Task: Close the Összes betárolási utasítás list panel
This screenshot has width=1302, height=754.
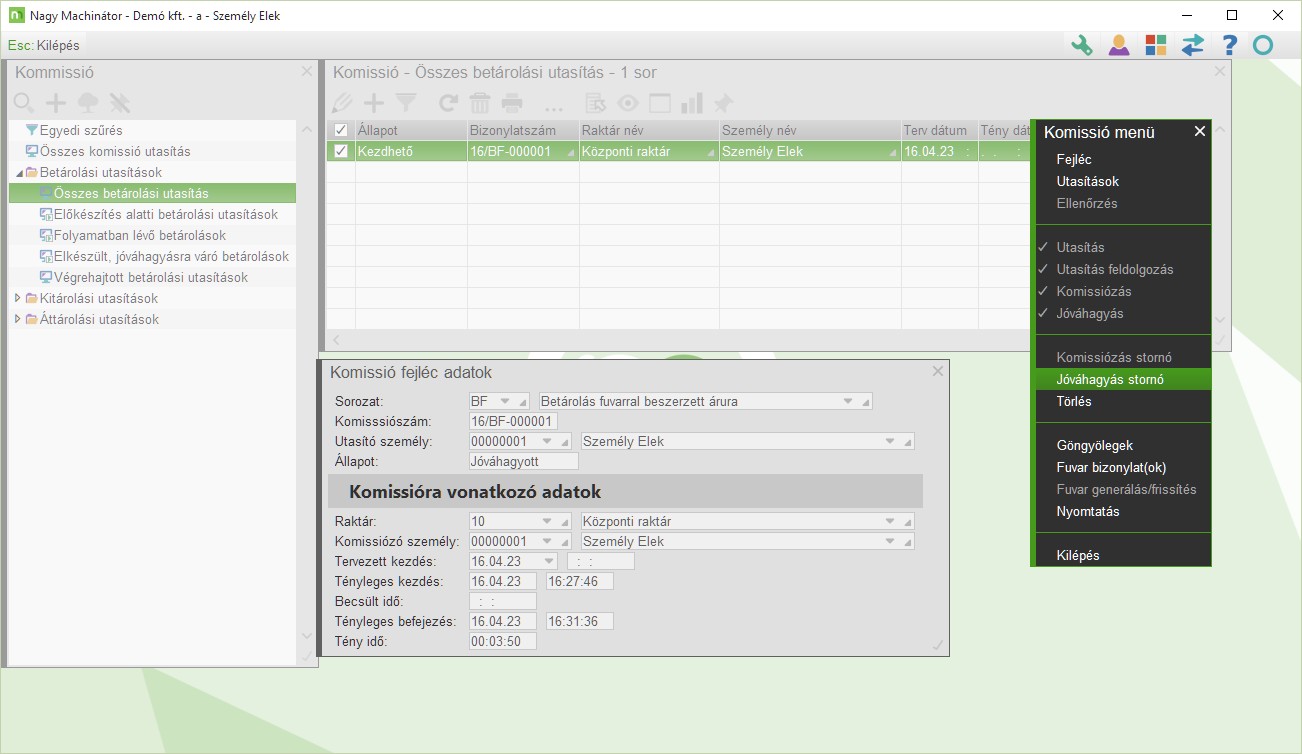Action: click(1219, 71)
